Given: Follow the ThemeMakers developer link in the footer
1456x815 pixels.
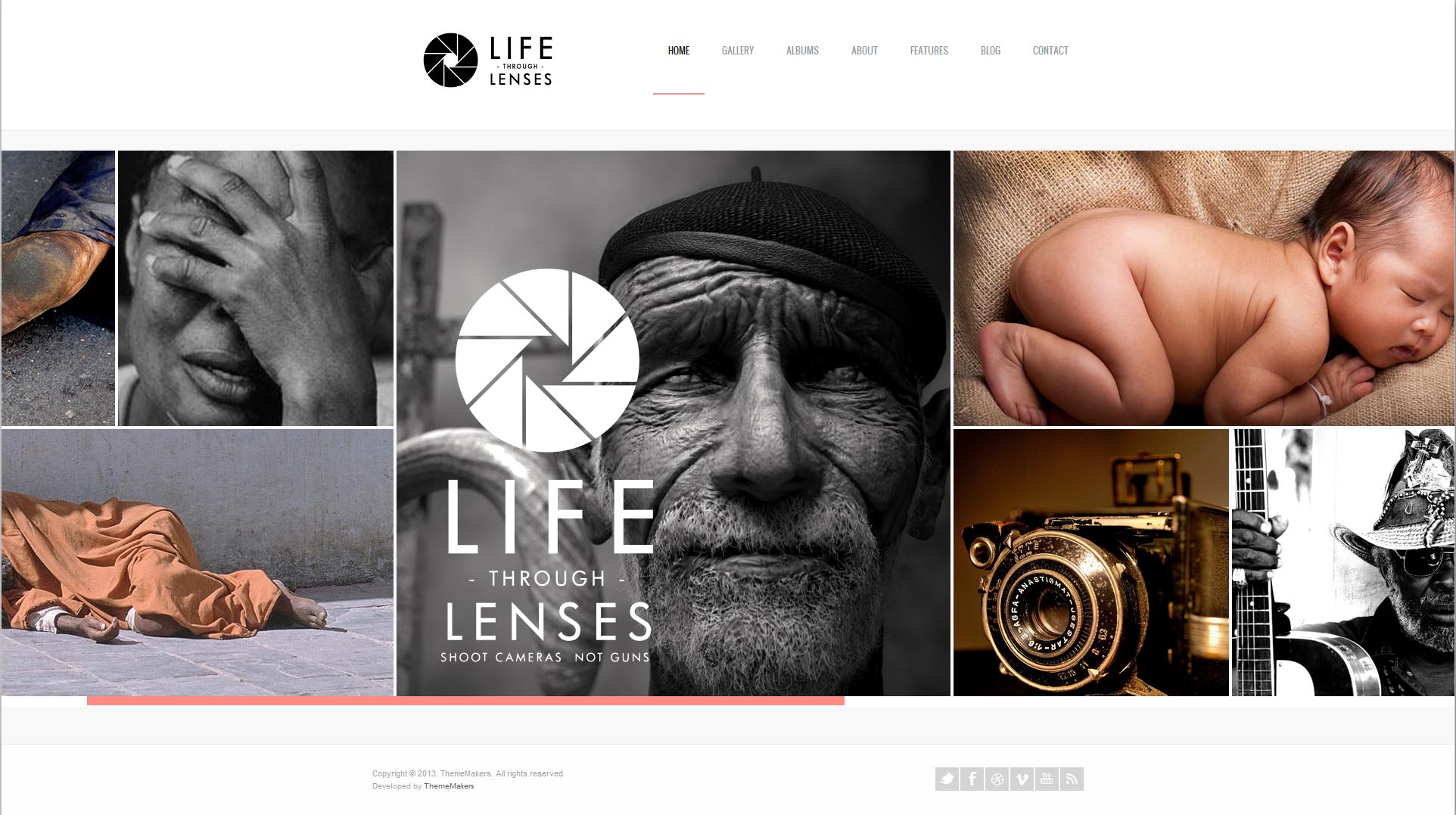Looking at the screenshot, I should 449,786.
